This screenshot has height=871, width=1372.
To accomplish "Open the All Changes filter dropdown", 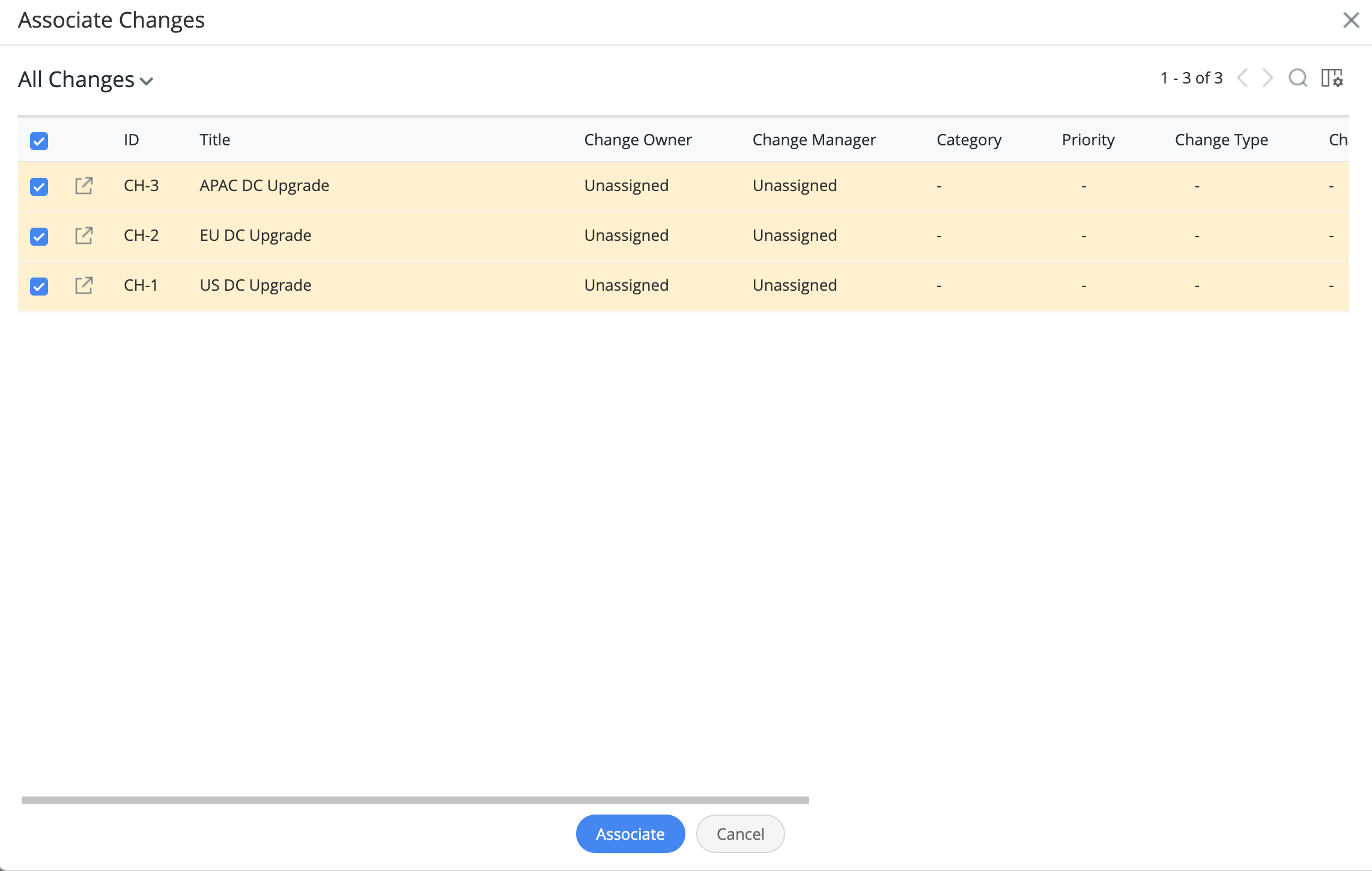I will [x=87, y=79].
